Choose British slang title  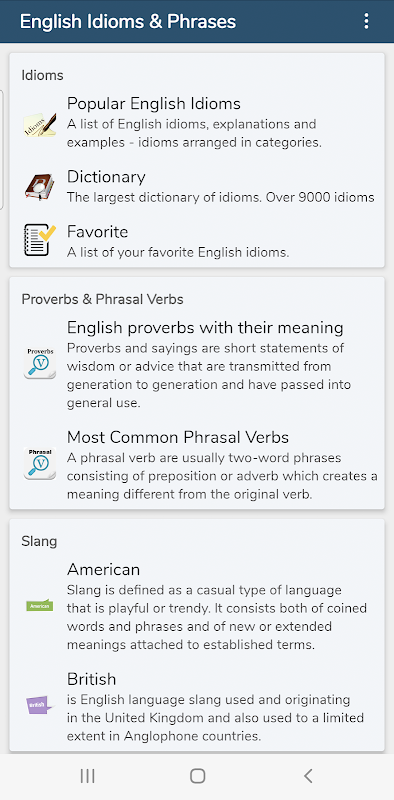point(91,679)
